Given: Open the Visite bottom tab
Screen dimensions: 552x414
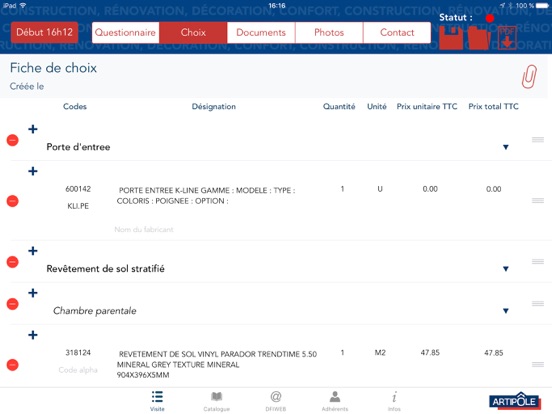Looking at the screenshot, I should 157,401.
